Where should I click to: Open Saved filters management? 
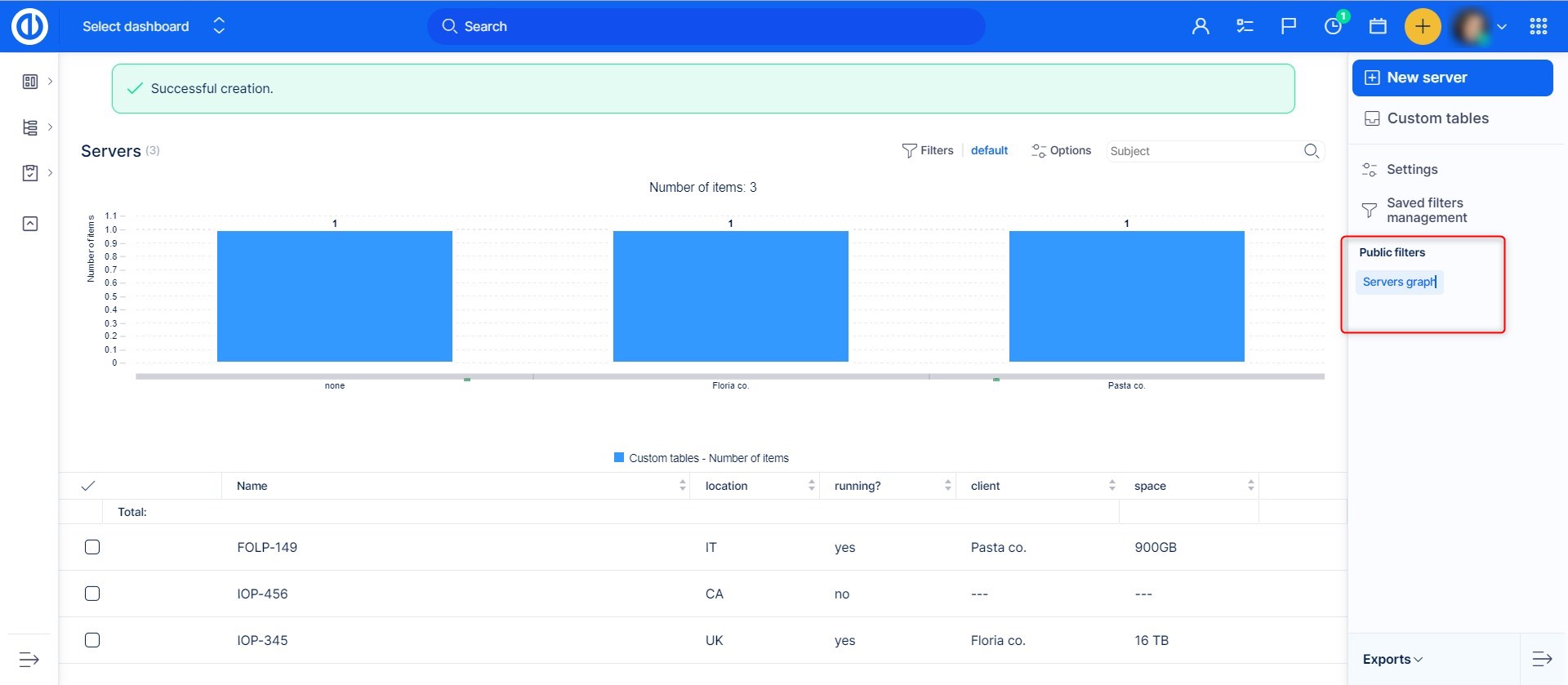(1426, 210)
